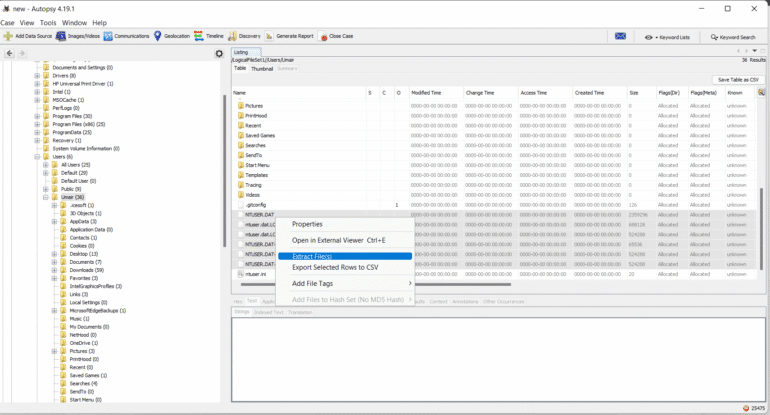Open the Keyword Lists dropdown
770x415 pixels.
pos(668,37)
